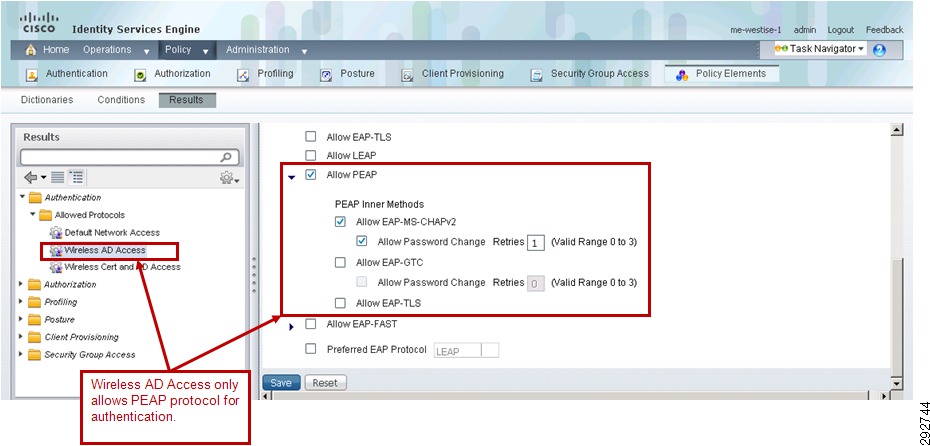The height and width of the screenshot is (446, 930).
Task: Click the admin user link
Action: (x=805, y=30)
